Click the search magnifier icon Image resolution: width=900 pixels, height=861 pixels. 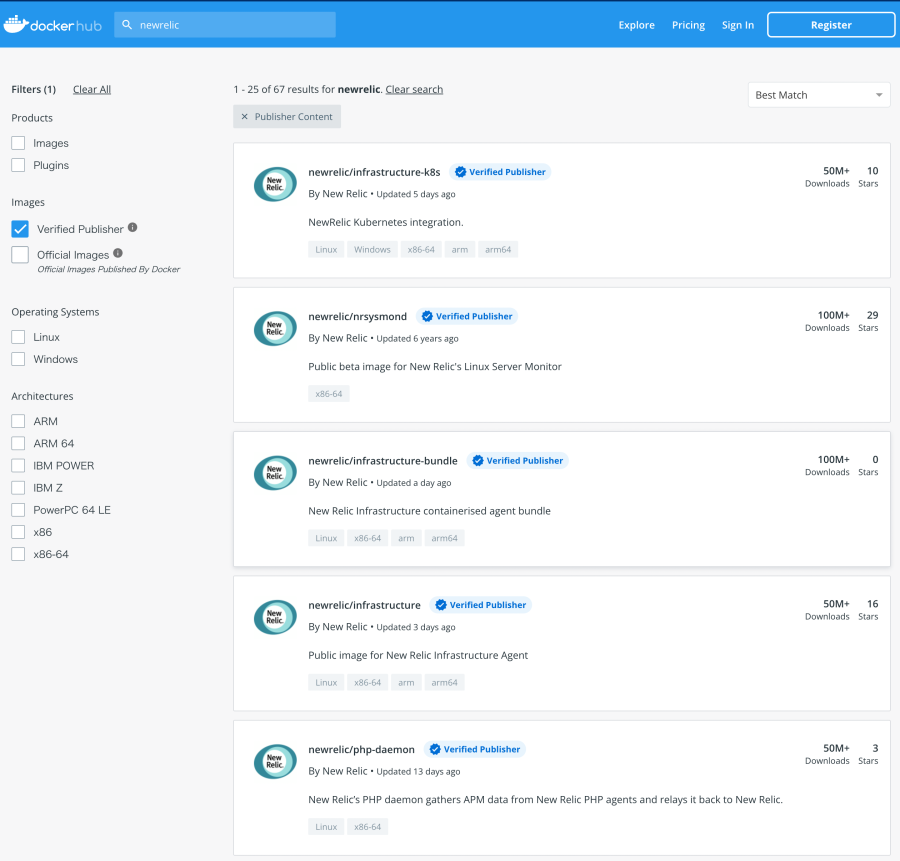tap(127, 24)
